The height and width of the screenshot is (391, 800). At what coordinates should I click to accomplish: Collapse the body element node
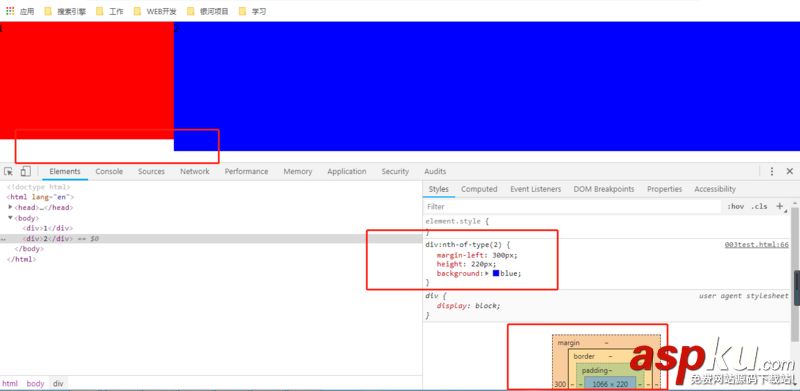[x=10, y=218]
